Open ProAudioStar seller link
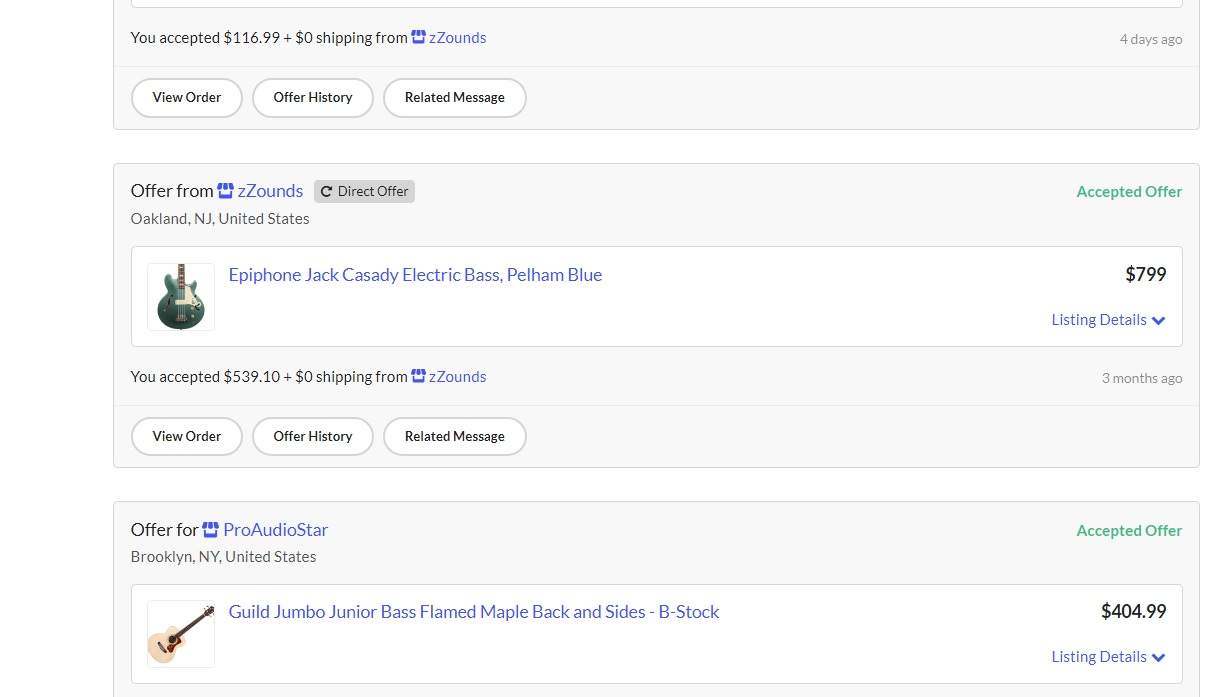The image size is (1206, 697). coord(275,530)
